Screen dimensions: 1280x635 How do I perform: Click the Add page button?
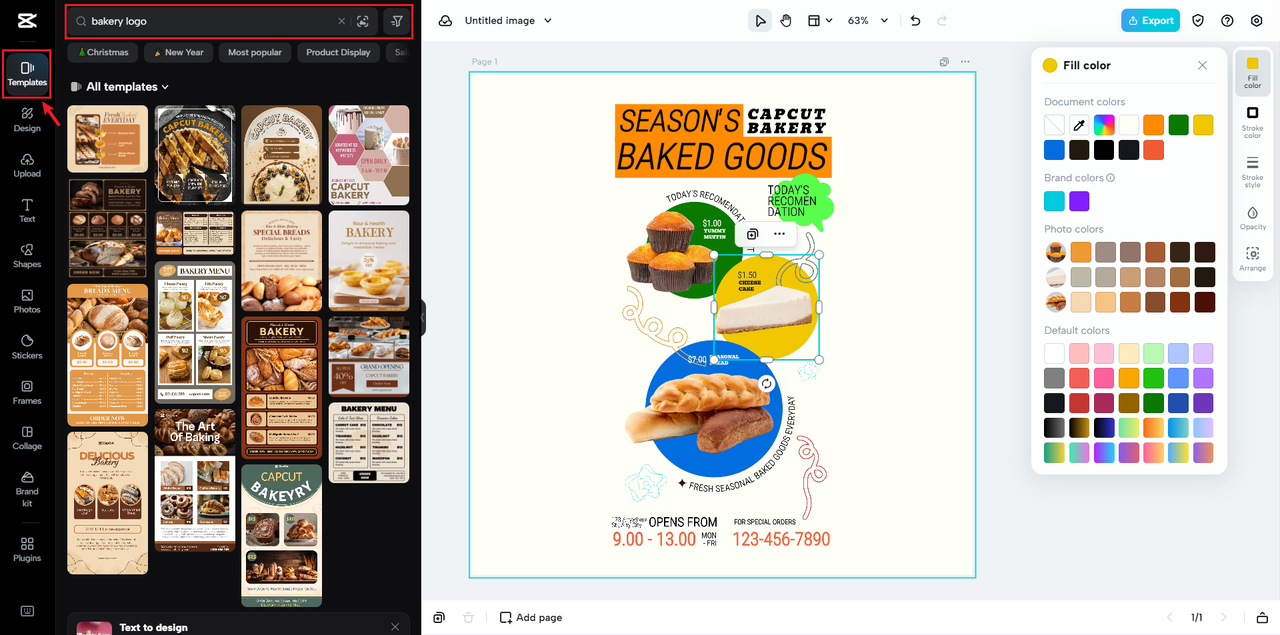(x=531, y=618)
